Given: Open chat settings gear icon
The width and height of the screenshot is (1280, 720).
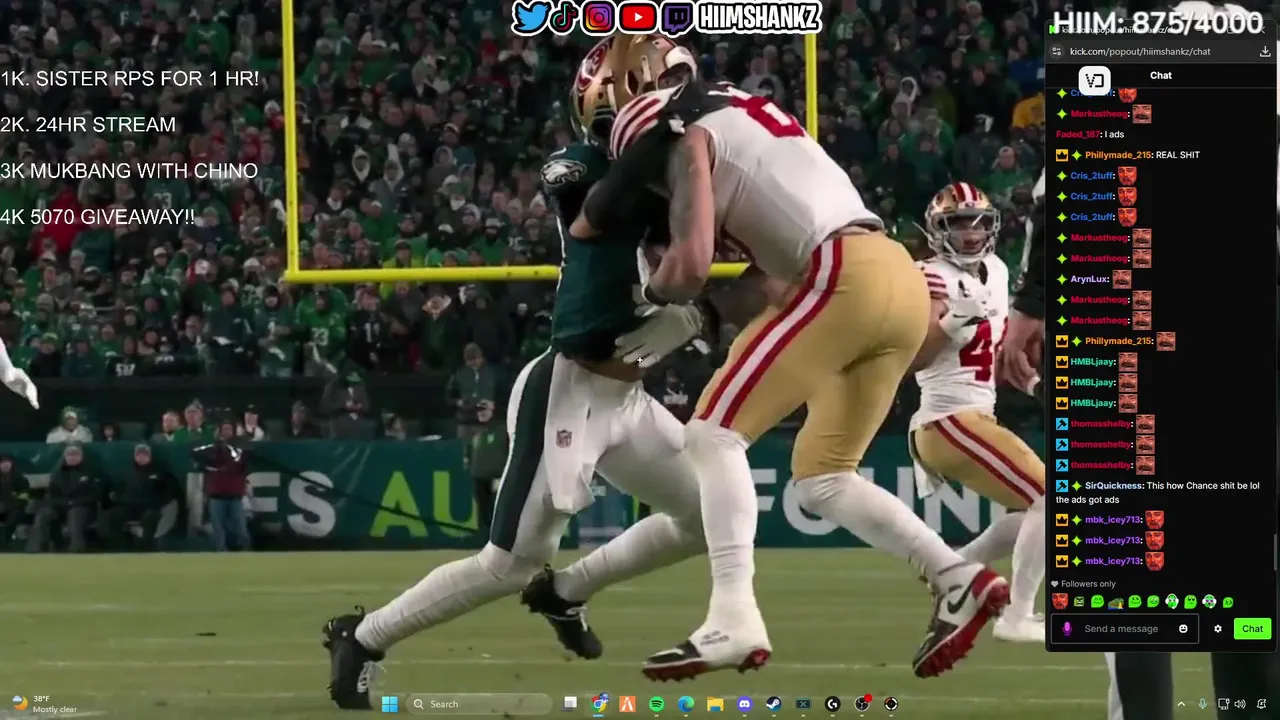Looking at the screenshot, I should click(1218, 629).
